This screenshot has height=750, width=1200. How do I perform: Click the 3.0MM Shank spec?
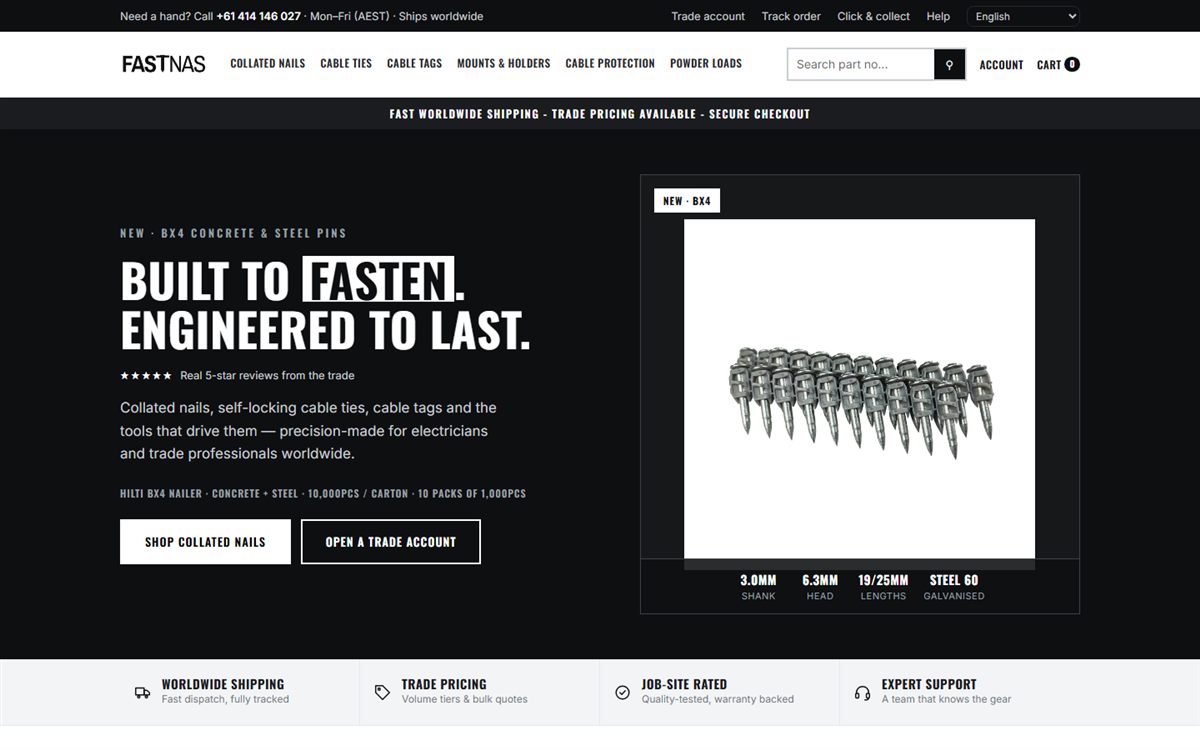[758, 587]
